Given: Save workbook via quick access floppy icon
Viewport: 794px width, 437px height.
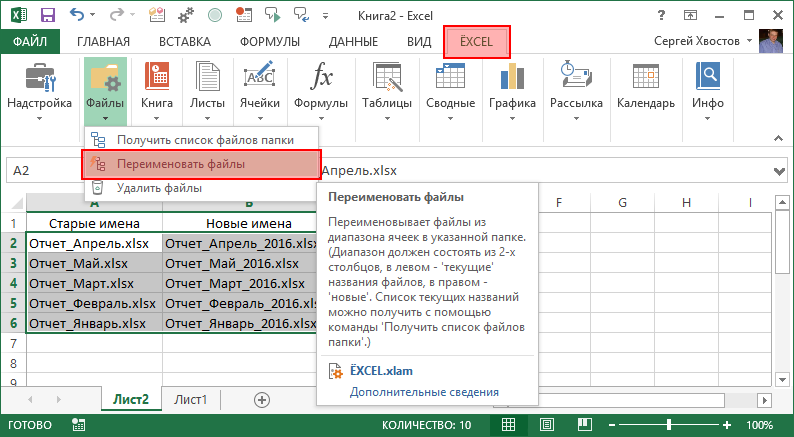Looking at the screenshot, I should pyautogui.click(x=48, y=16).
